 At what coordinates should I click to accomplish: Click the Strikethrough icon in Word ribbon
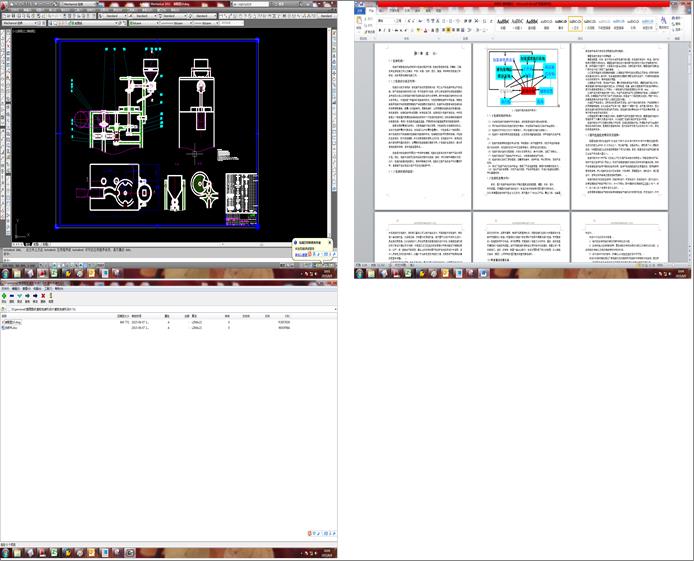397,30
